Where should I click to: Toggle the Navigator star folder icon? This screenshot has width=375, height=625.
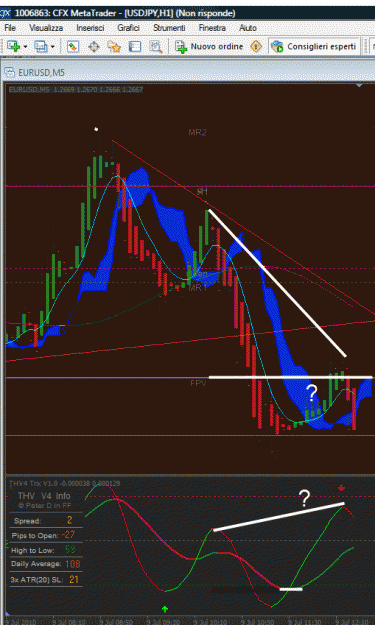tap(114, 47)
